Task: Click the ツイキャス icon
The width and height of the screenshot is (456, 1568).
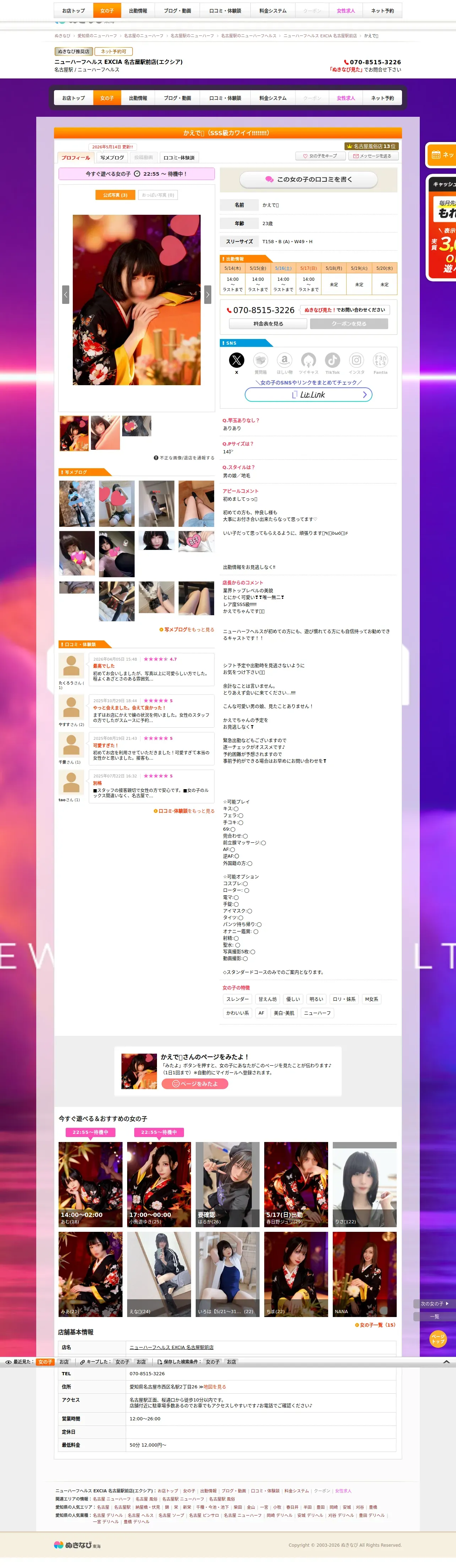Action: [309, 360]
